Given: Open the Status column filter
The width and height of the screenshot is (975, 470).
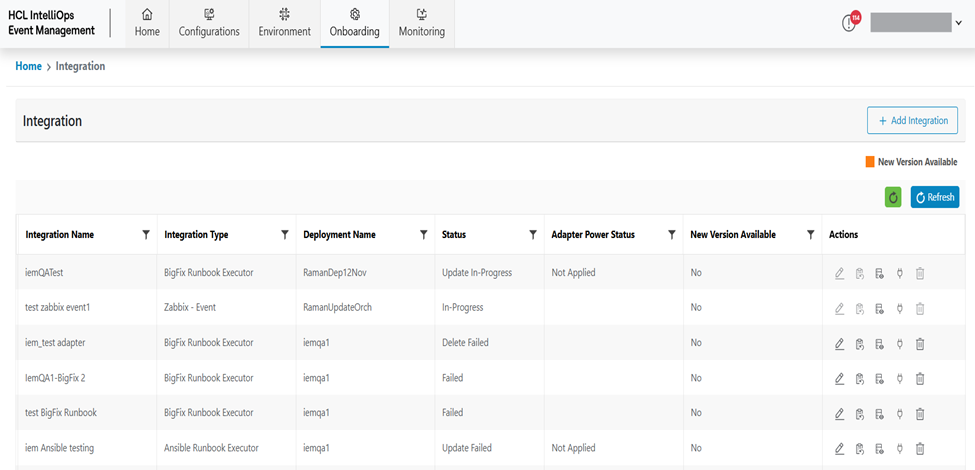Looking at the screenshot, I should click(532, 235).
